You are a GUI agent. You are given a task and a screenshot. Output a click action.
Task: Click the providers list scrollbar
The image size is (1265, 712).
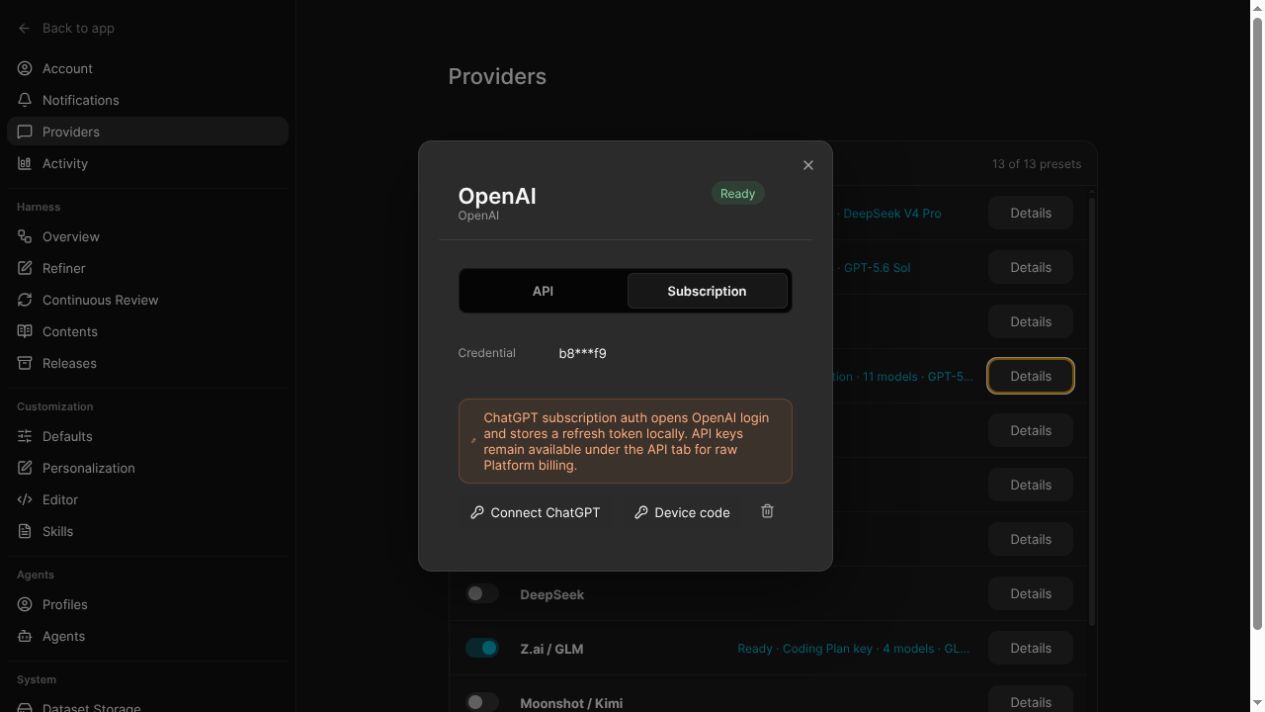(1092, 410)
